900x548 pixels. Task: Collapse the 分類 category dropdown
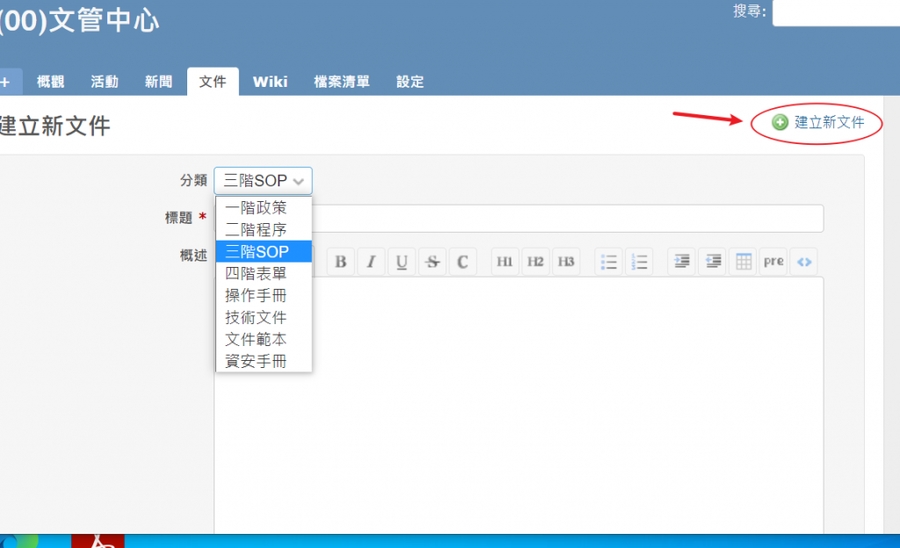(x=264, y=181)
